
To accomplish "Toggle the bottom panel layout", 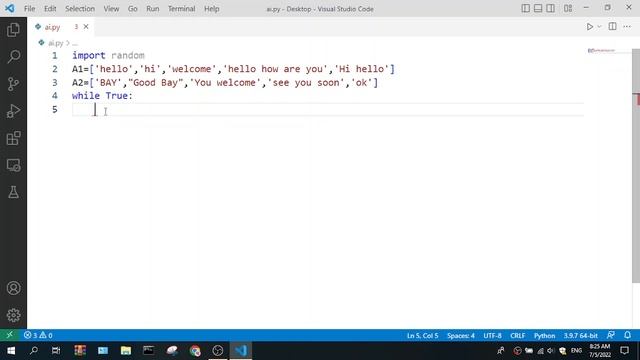I will click(538, 8).
